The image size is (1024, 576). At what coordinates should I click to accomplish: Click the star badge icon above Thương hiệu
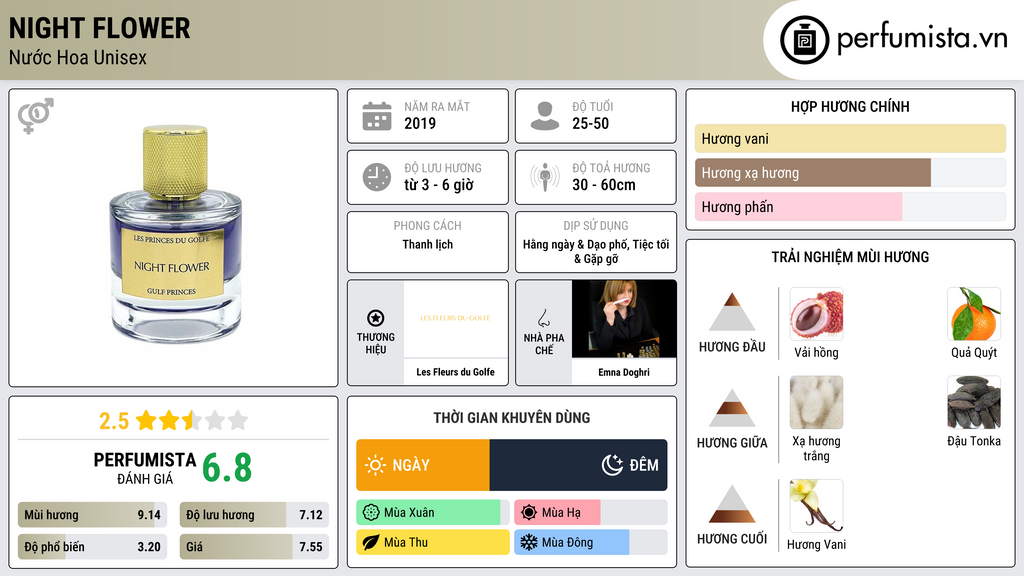point(376,318)
